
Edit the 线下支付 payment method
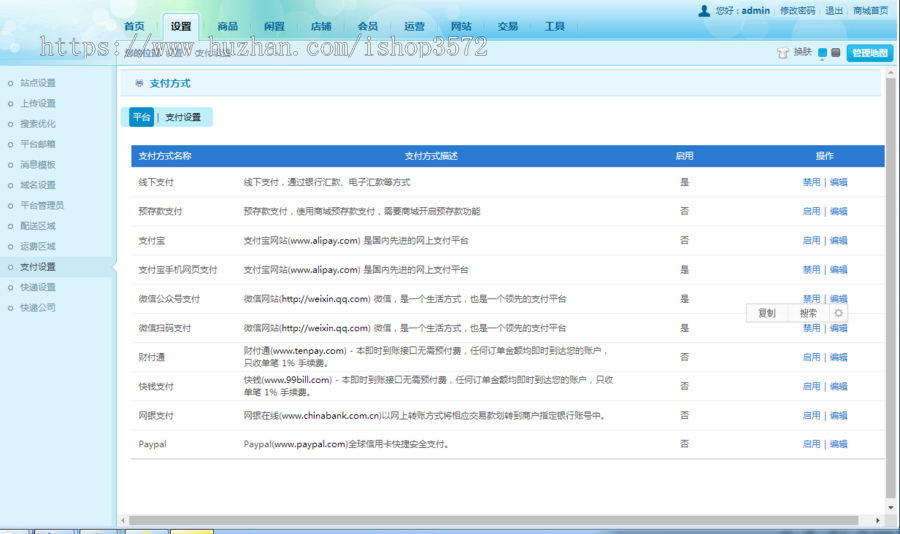[839, 182]
